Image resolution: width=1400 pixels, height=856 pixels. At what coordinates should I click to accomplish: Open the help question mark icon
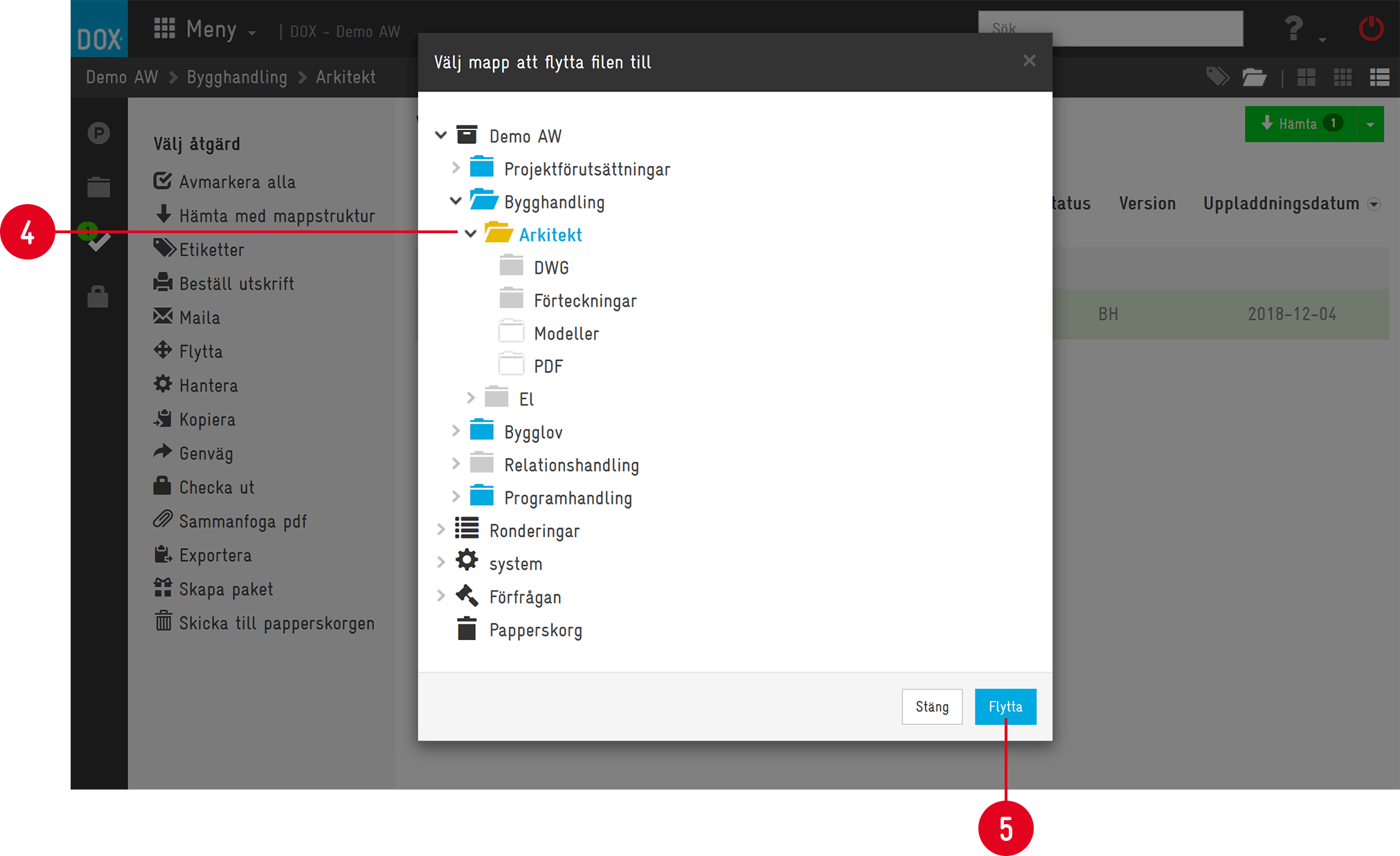(x=1293, y=29)
